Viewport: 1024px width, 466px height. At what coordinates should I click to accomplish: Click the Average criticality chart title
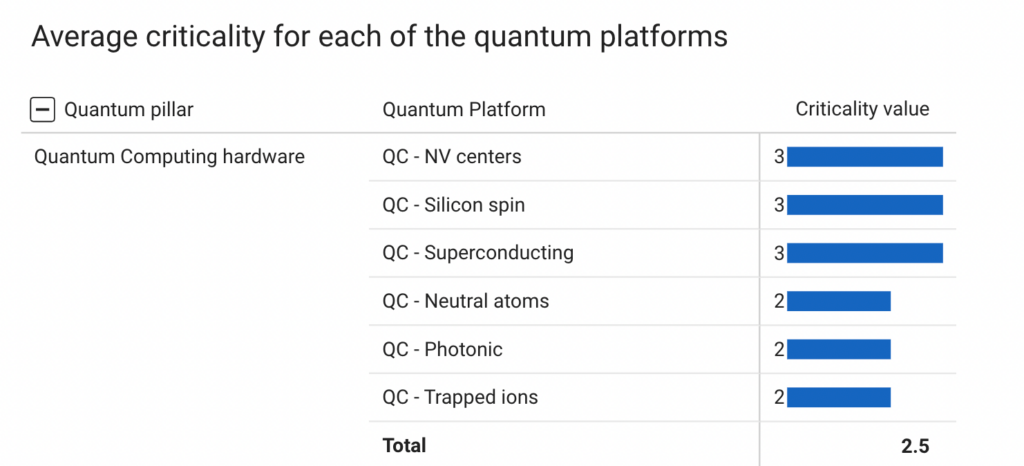379,37
